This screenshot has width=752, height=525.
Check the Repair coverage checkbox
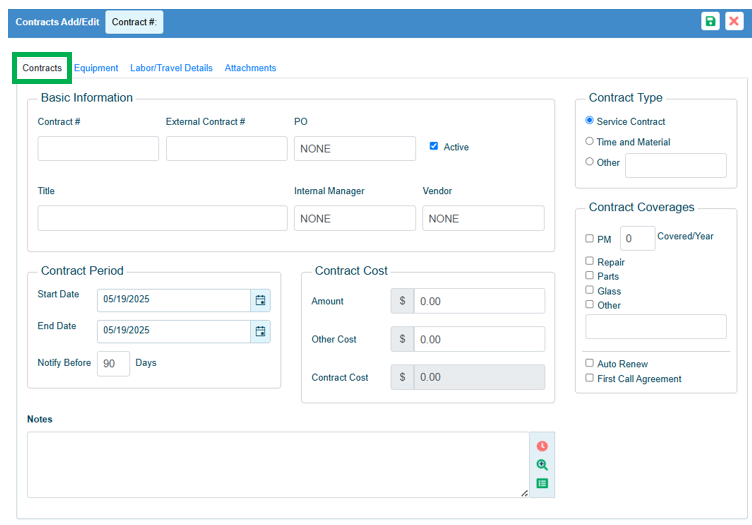(x=589, y=261)
